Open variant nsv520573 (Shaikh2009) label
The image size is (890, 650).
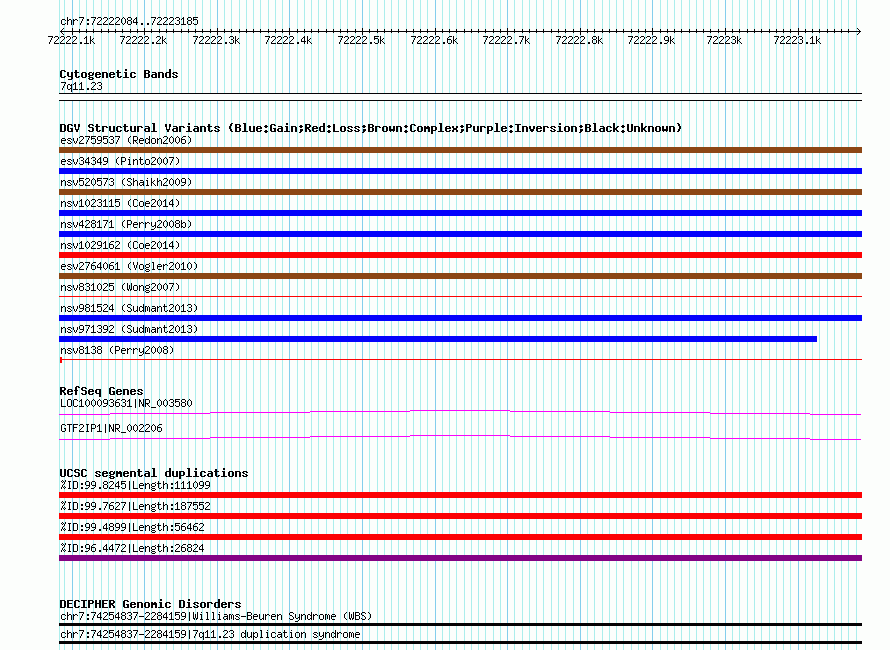(126, 182)
